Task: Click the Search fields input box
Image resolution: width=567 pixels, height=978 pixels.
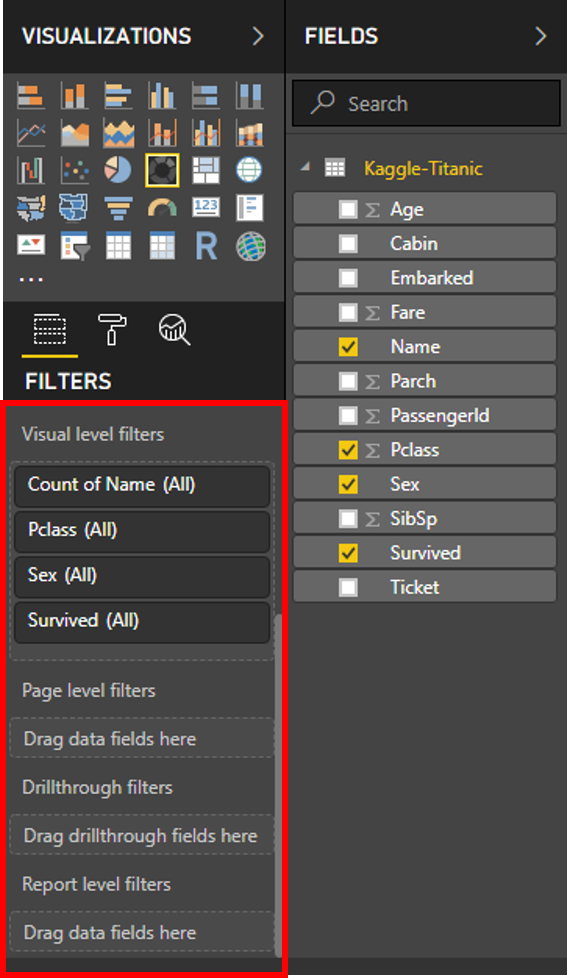Action: (x=427, y=104)
